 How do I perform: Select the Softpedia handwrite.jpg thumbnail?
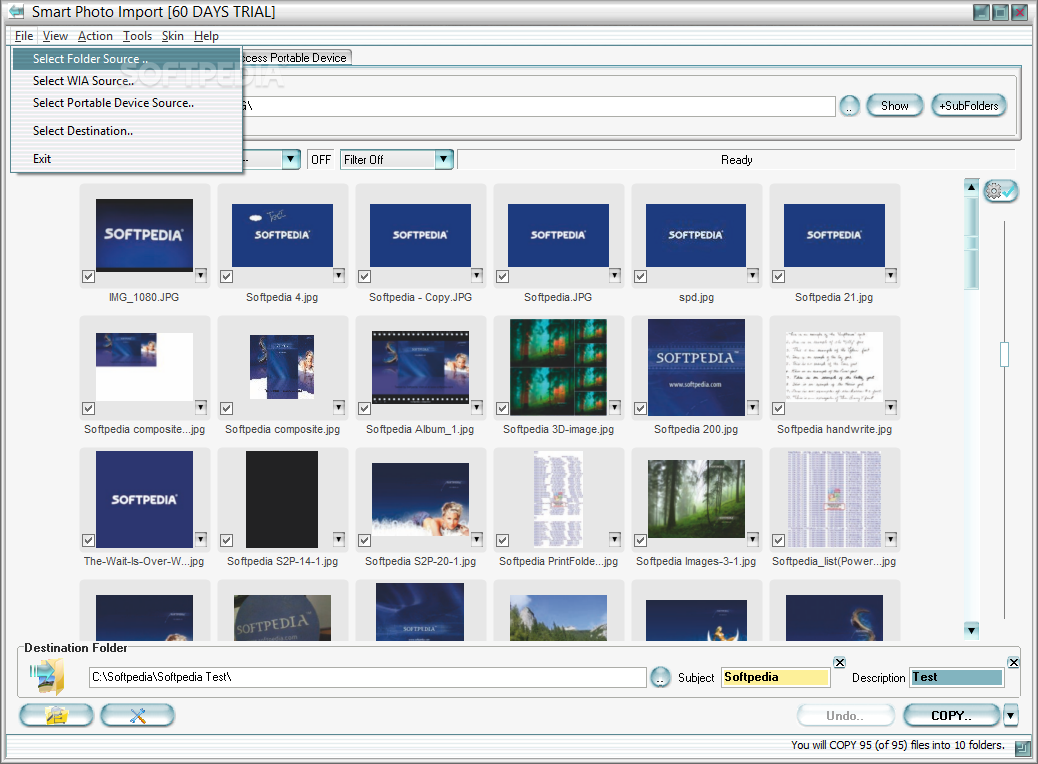(x=834, y=367)
